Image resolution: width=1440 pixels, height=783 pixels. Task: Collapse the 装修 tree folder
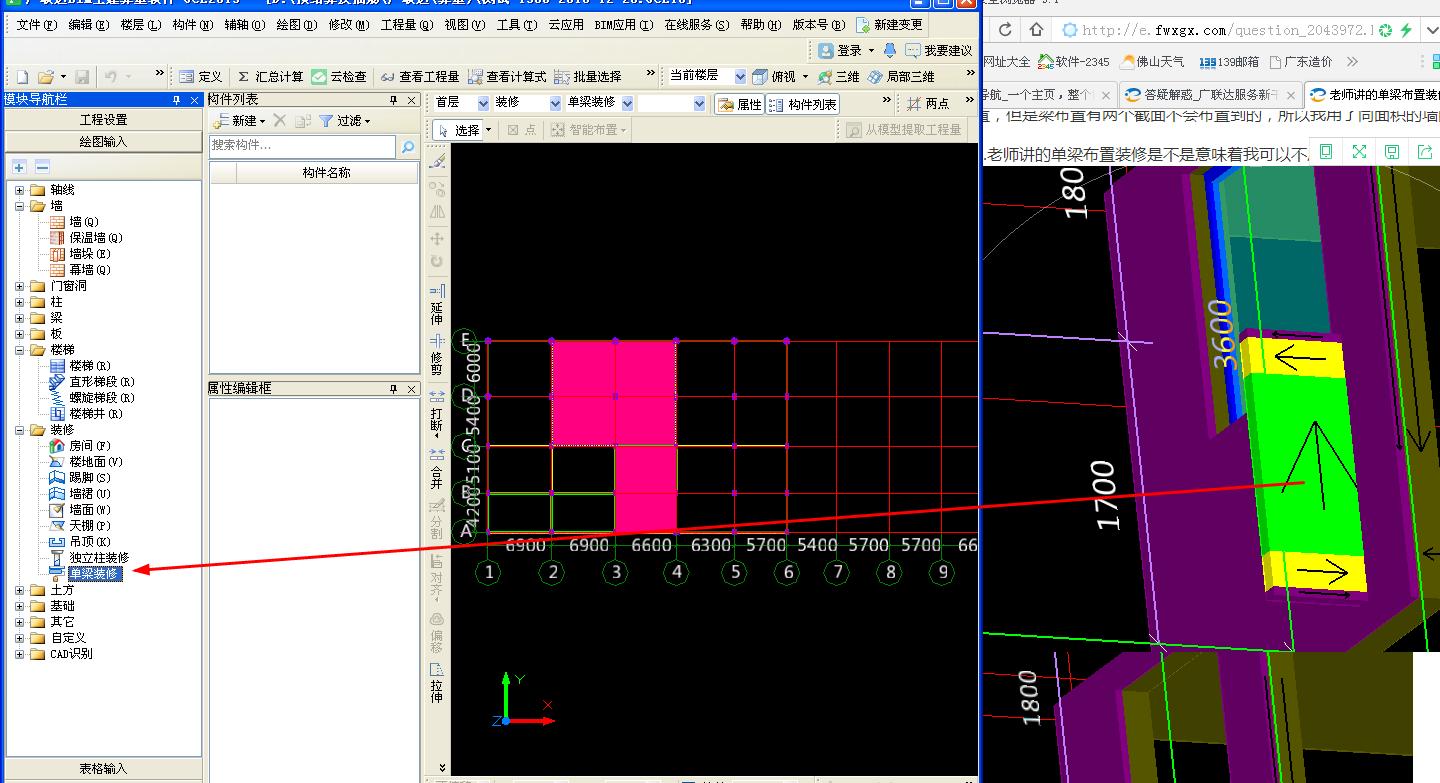20,430
